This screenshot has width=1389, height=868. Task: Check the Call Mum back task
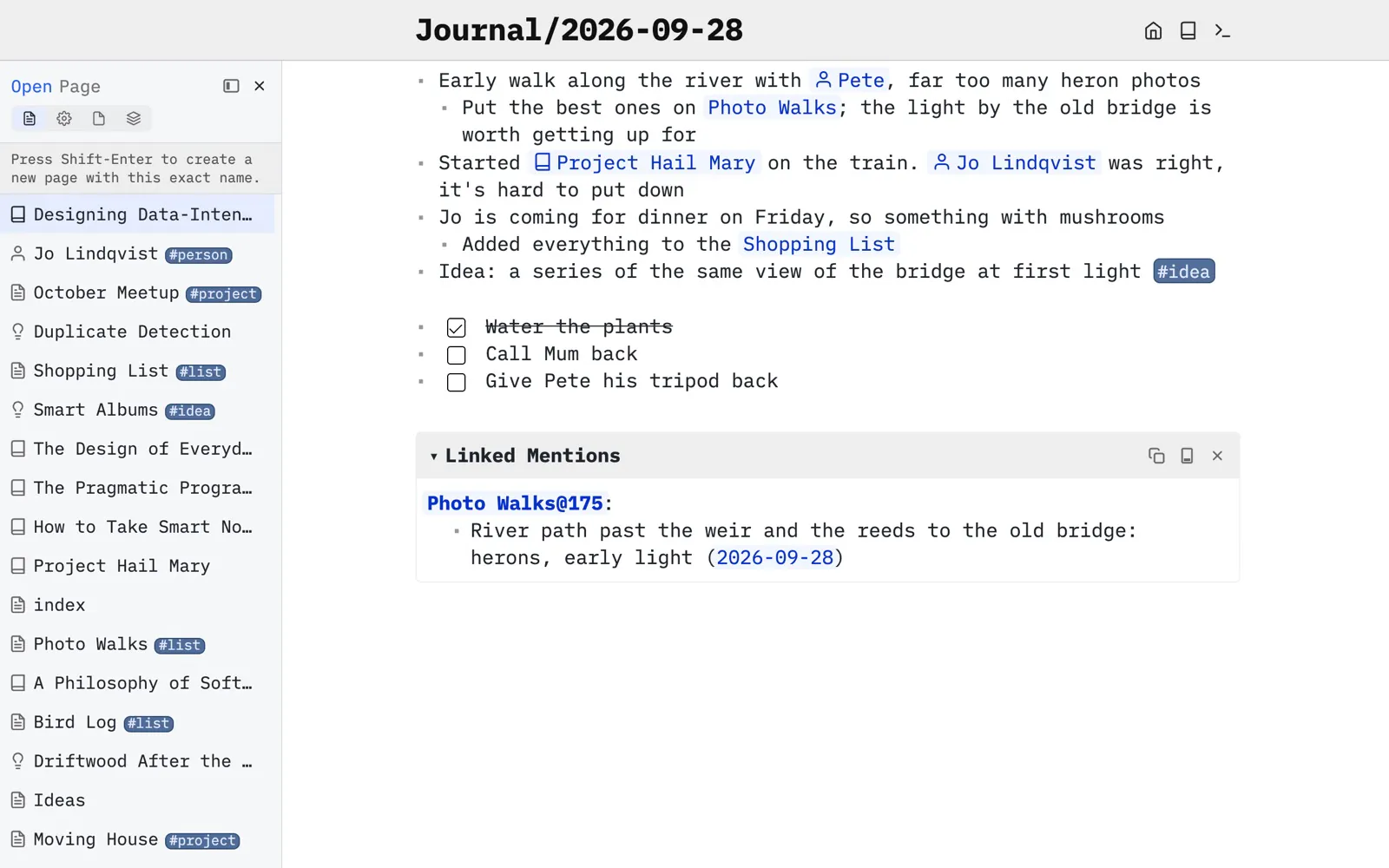(457, 355)
